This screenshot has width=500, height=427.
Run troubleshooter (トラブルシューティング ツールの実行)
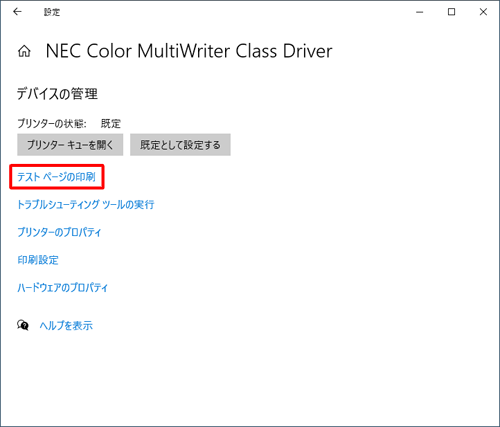click(86, 204)
